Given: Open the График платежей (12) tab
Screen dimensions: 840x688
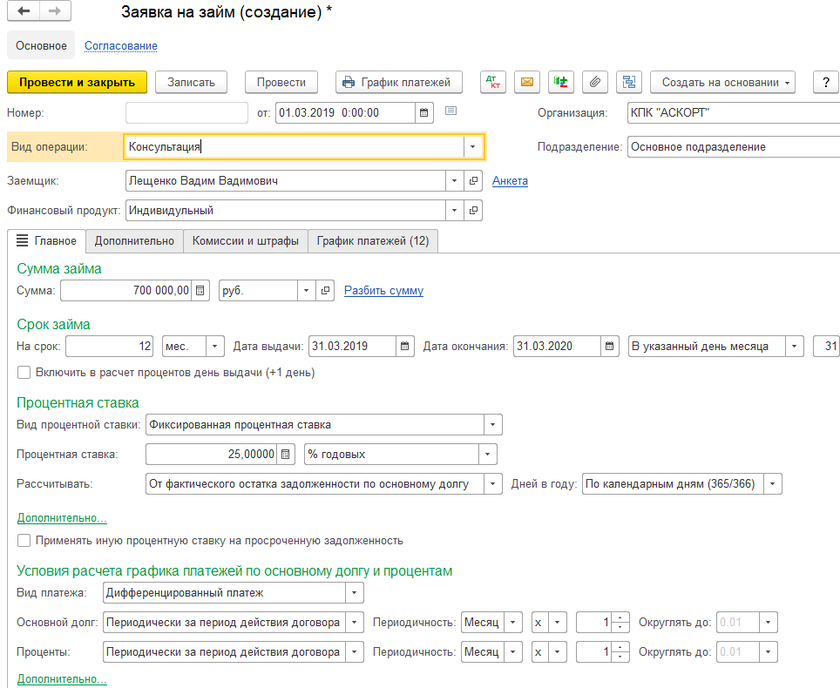Looking at the screenshot, I should (372, 241).
